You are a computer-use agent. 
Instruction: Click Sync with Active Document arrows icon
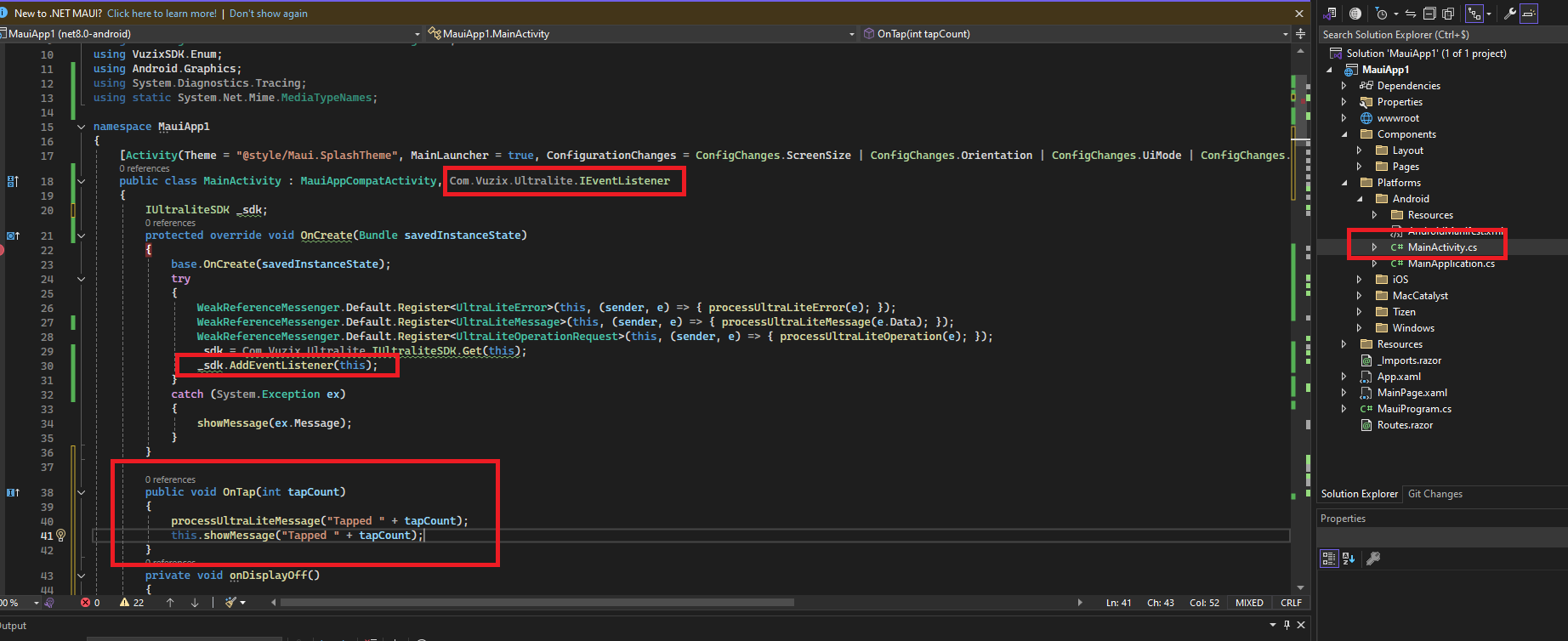pos(1411,14)
